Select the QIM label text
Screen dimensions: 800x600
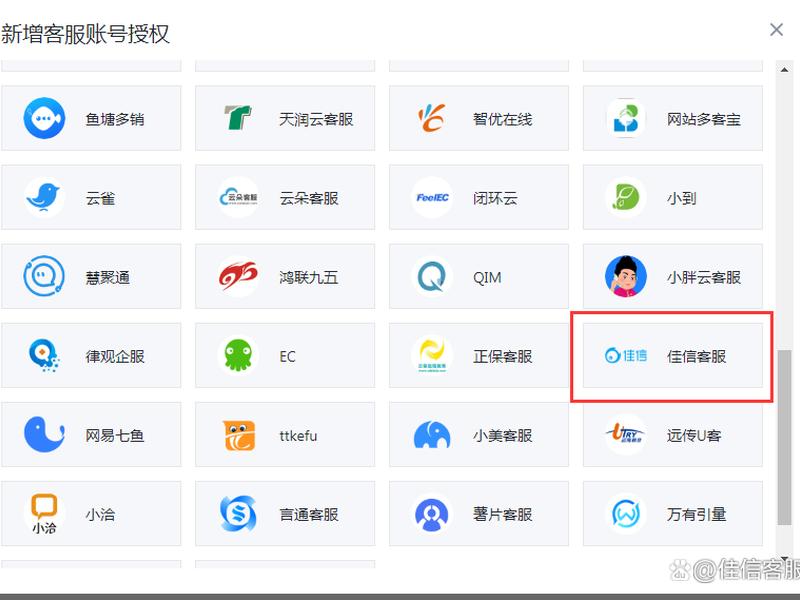[x=487, y=277]
